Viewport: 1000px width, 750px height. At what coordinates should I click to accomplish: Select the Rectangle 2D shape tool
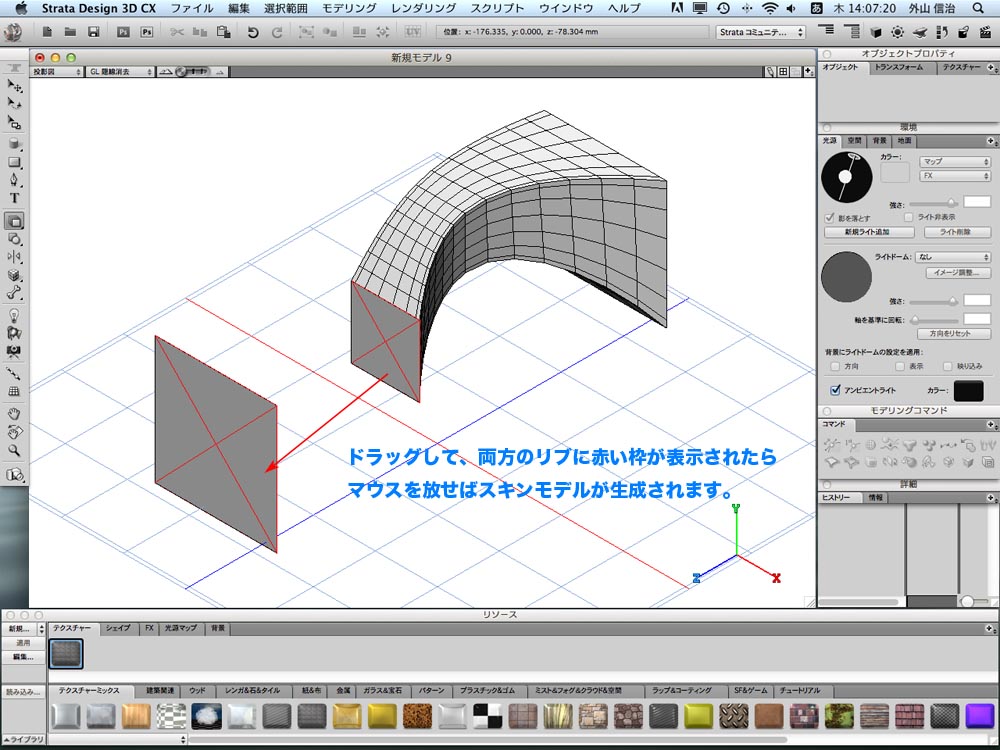pyautogui.click(x=14, y=163)
